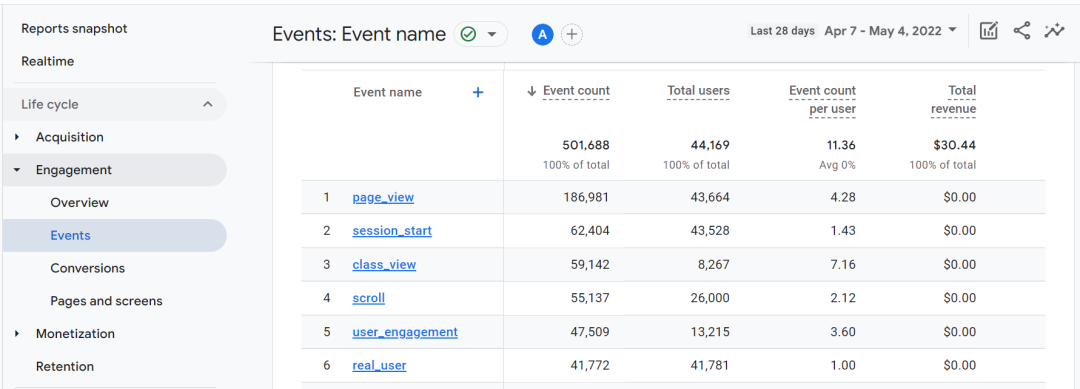The width and height of the screenshot is (1080, 389).
Task: Open the page_view event link
Action: point(383,198)
